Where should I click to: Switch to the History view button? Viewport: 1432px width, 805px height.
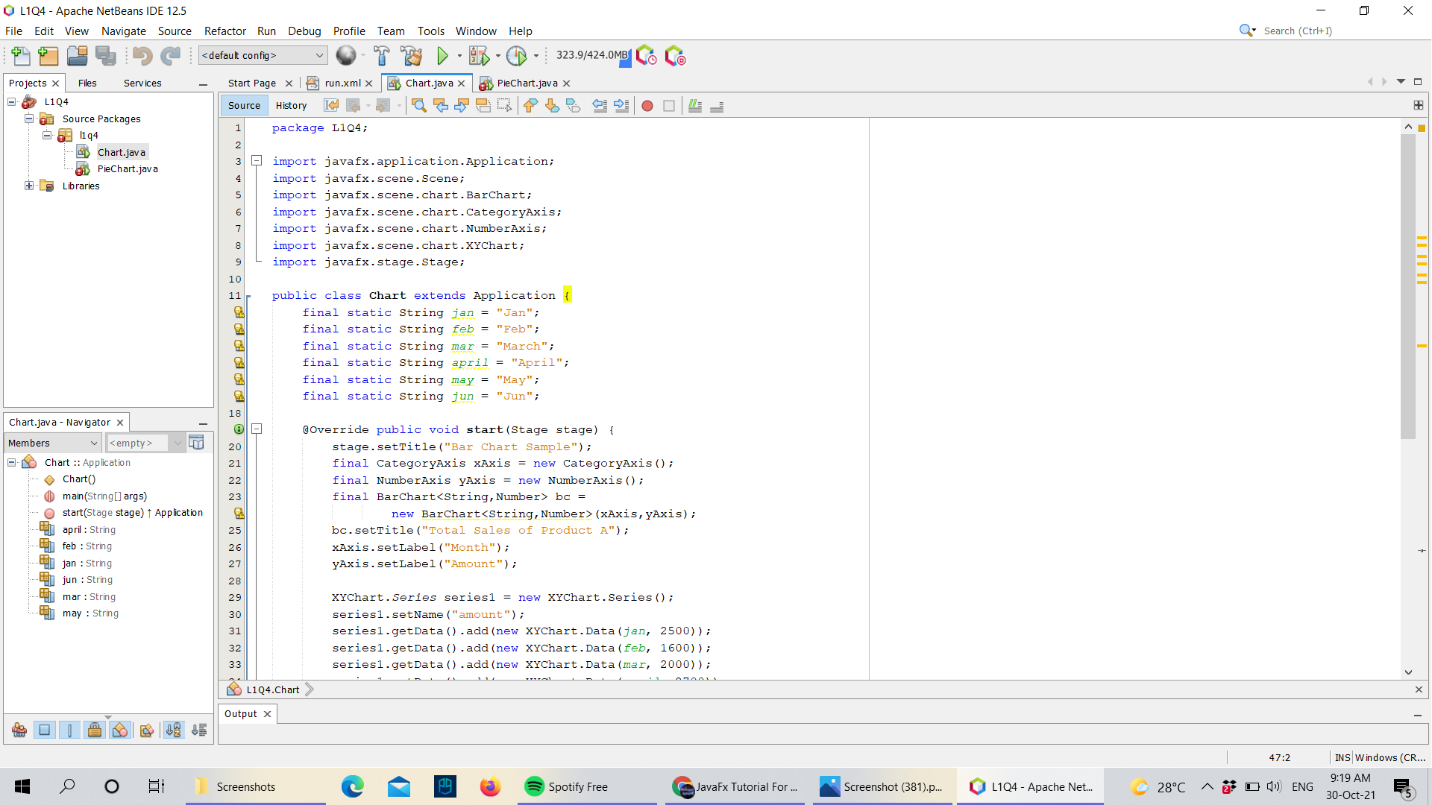click(x=291, y=105)
